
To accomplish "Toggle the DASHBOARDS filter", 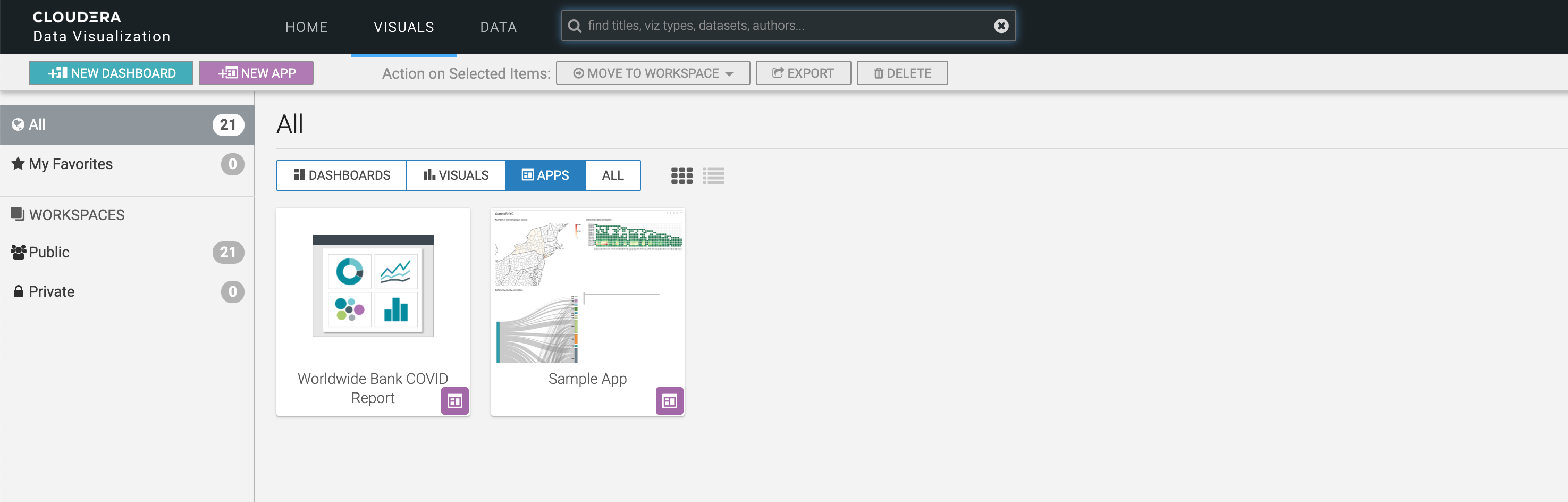I will [341, 175].
